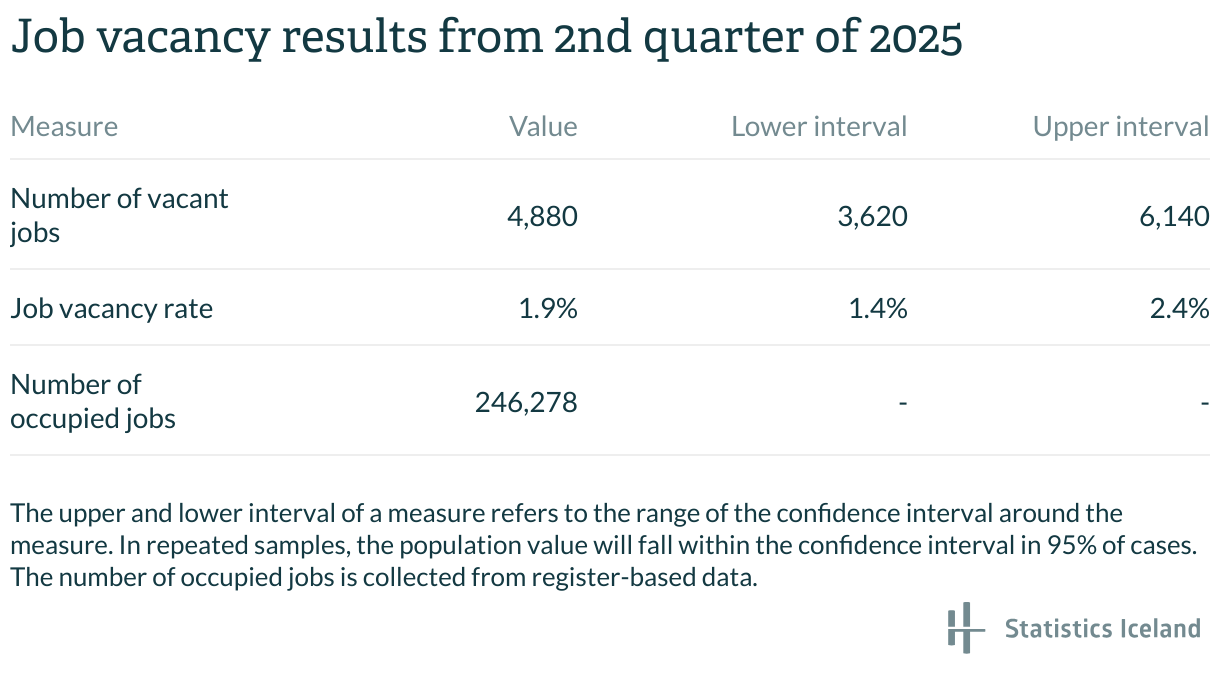
Task: Click the 246,278 occupied jobs value
Action: (527, 402)
